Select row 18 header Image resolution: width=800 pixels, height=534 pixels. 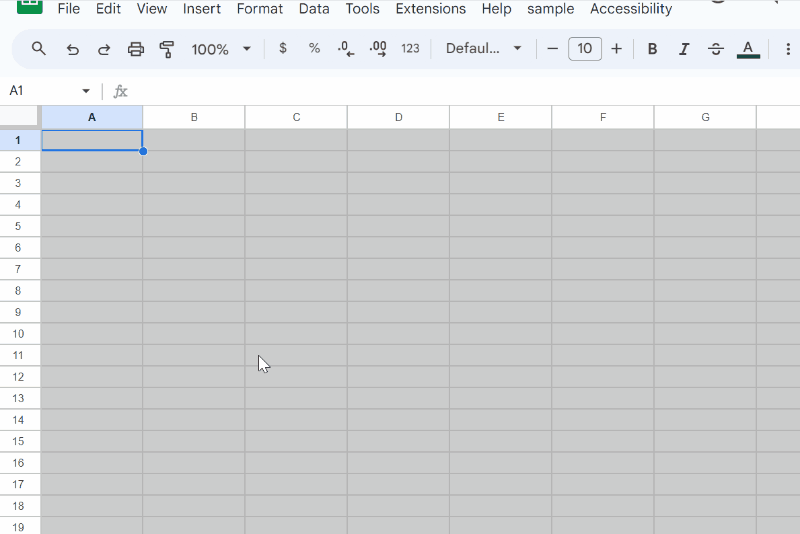(20, 506)
